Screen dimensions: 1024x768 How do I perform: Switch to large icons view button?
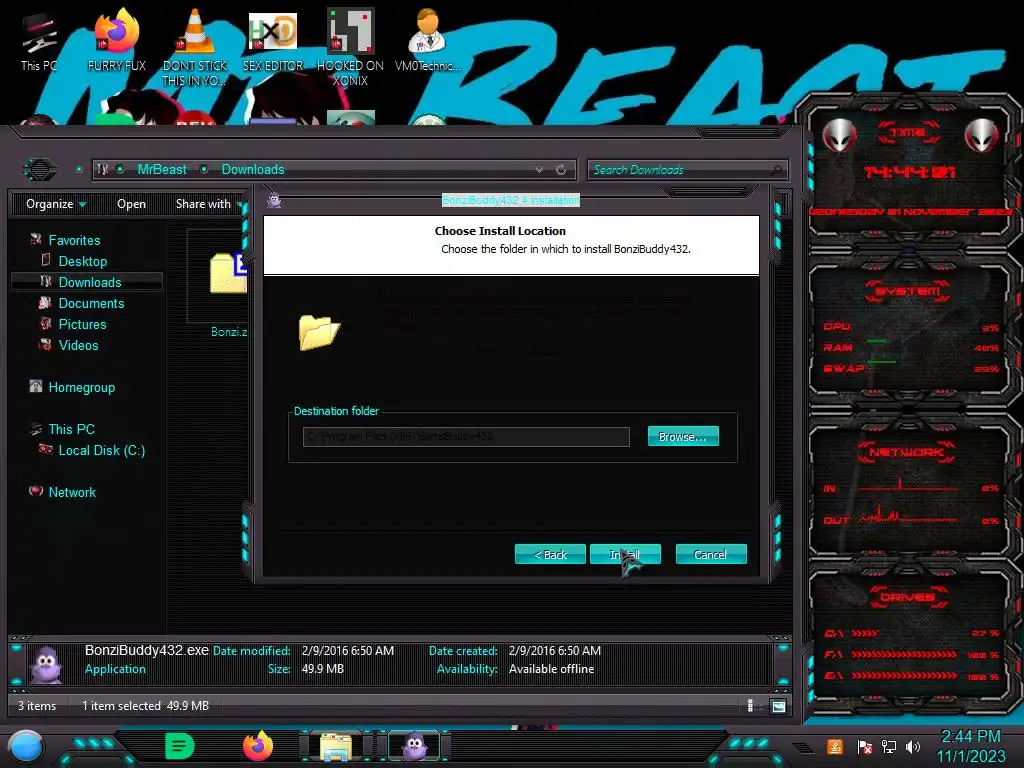(778, 706)
